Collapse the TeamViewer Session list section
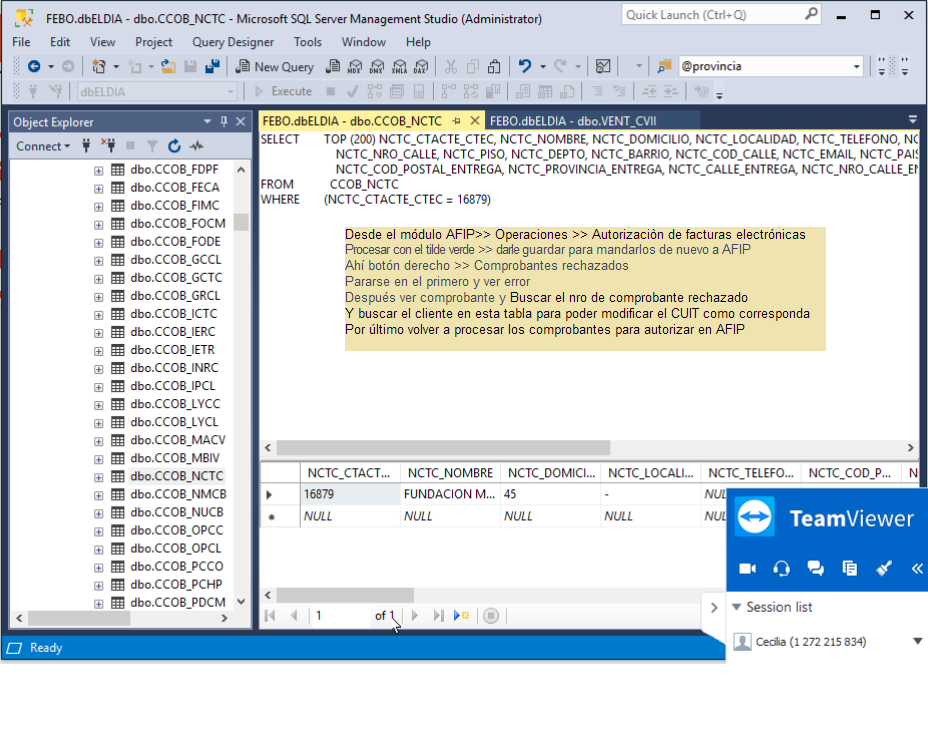The width and height of the screenshot is (928, 745). click(737, 607)
